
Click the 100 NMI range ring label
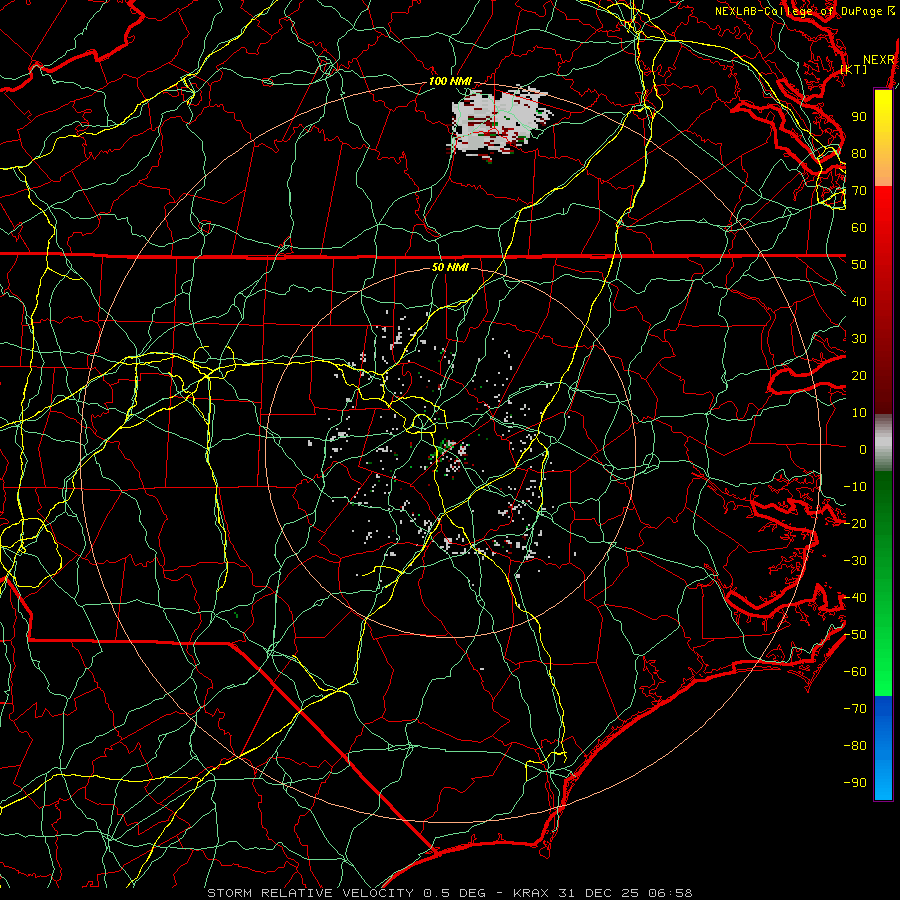click(x=450, y=81)
